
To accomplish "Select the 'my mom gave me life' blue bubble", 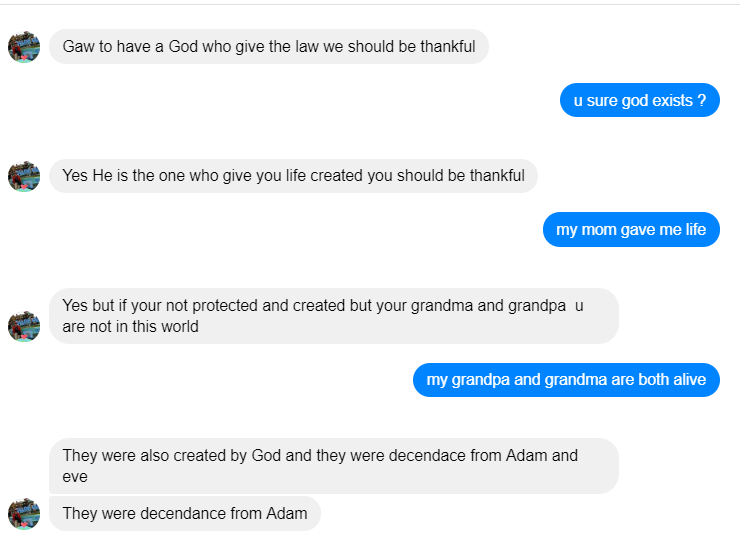I will pyautogui.click(x=631, y=230).
